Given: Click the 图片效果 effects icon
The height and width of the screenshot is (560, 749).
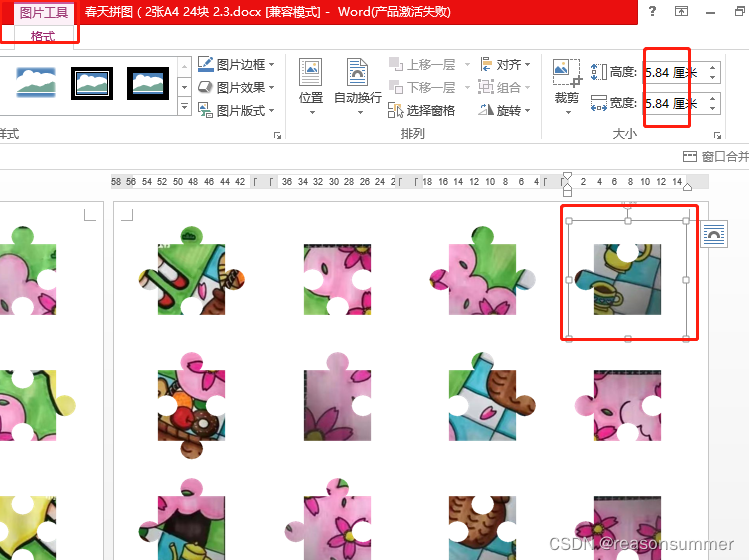Looking at the screenshot, I should 205,87.
